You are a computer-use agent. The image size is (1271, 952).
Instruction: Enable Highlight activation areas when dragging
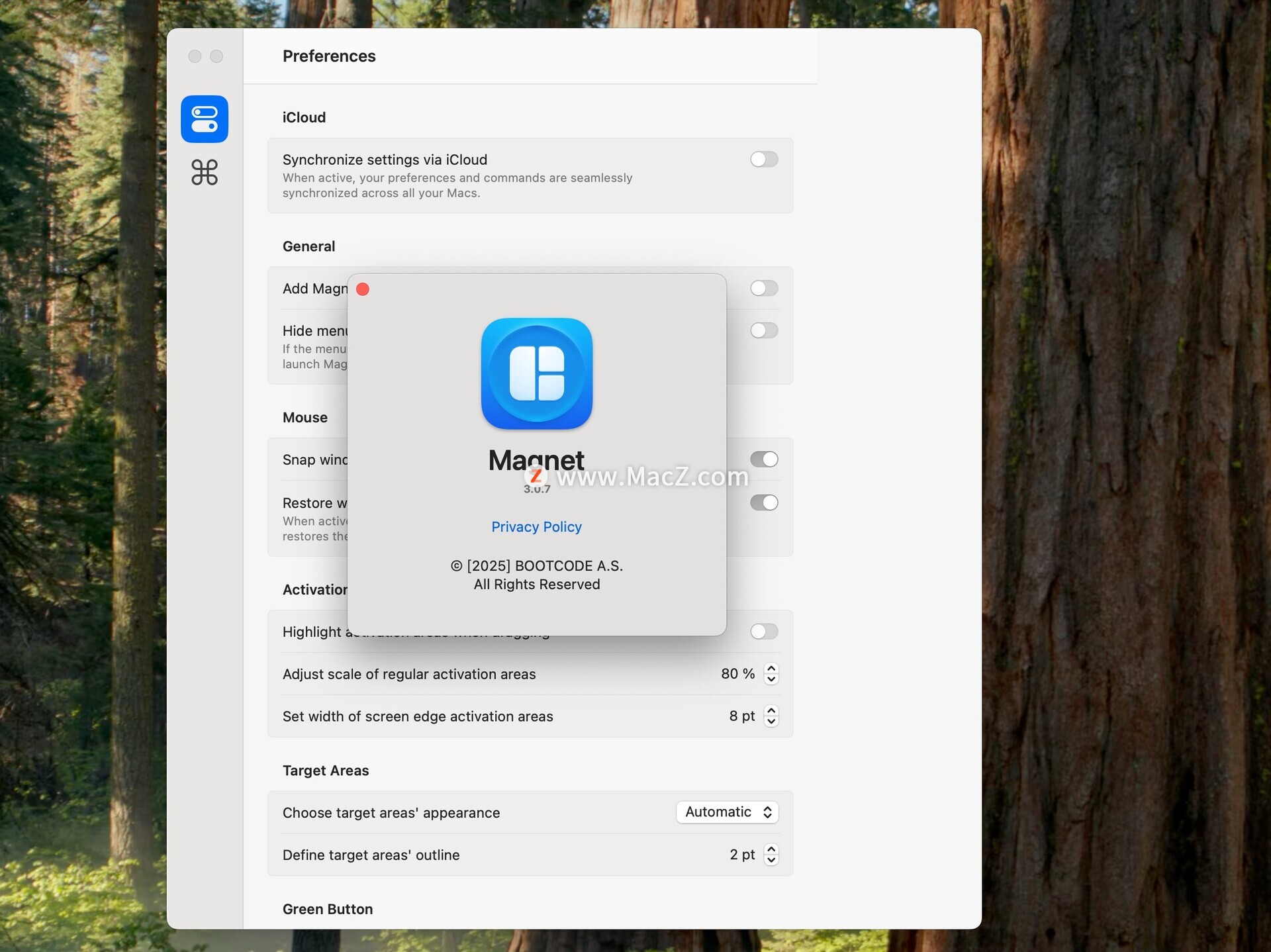764,632
